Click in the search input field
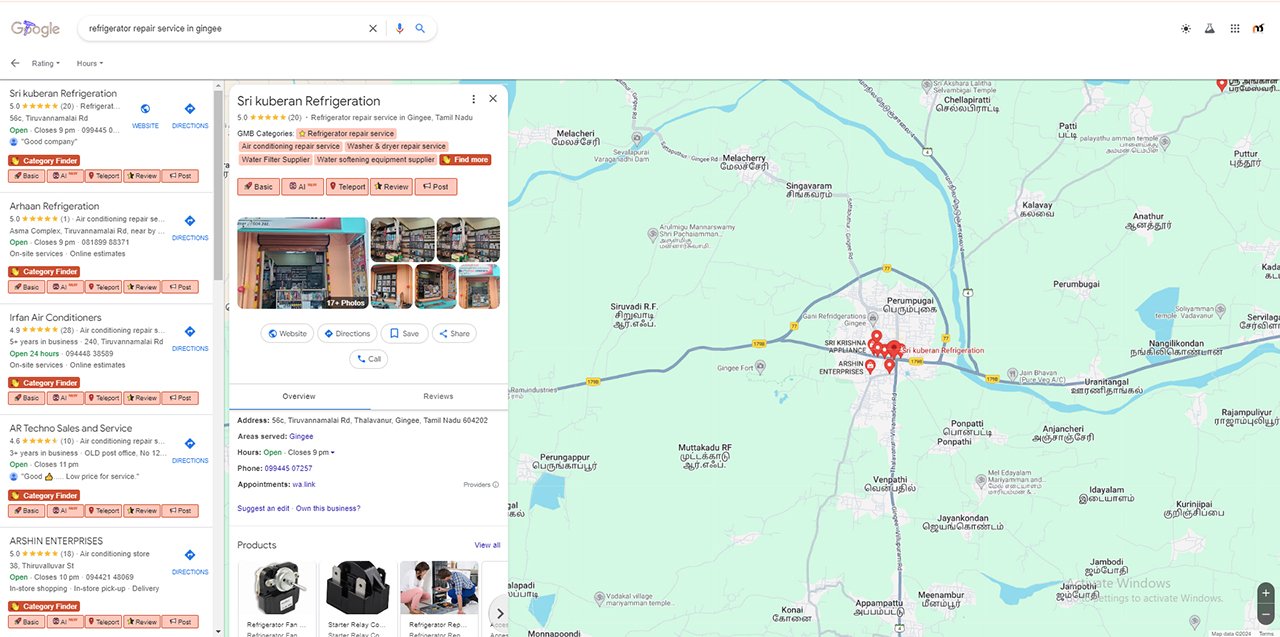 [x=225, y=29]
